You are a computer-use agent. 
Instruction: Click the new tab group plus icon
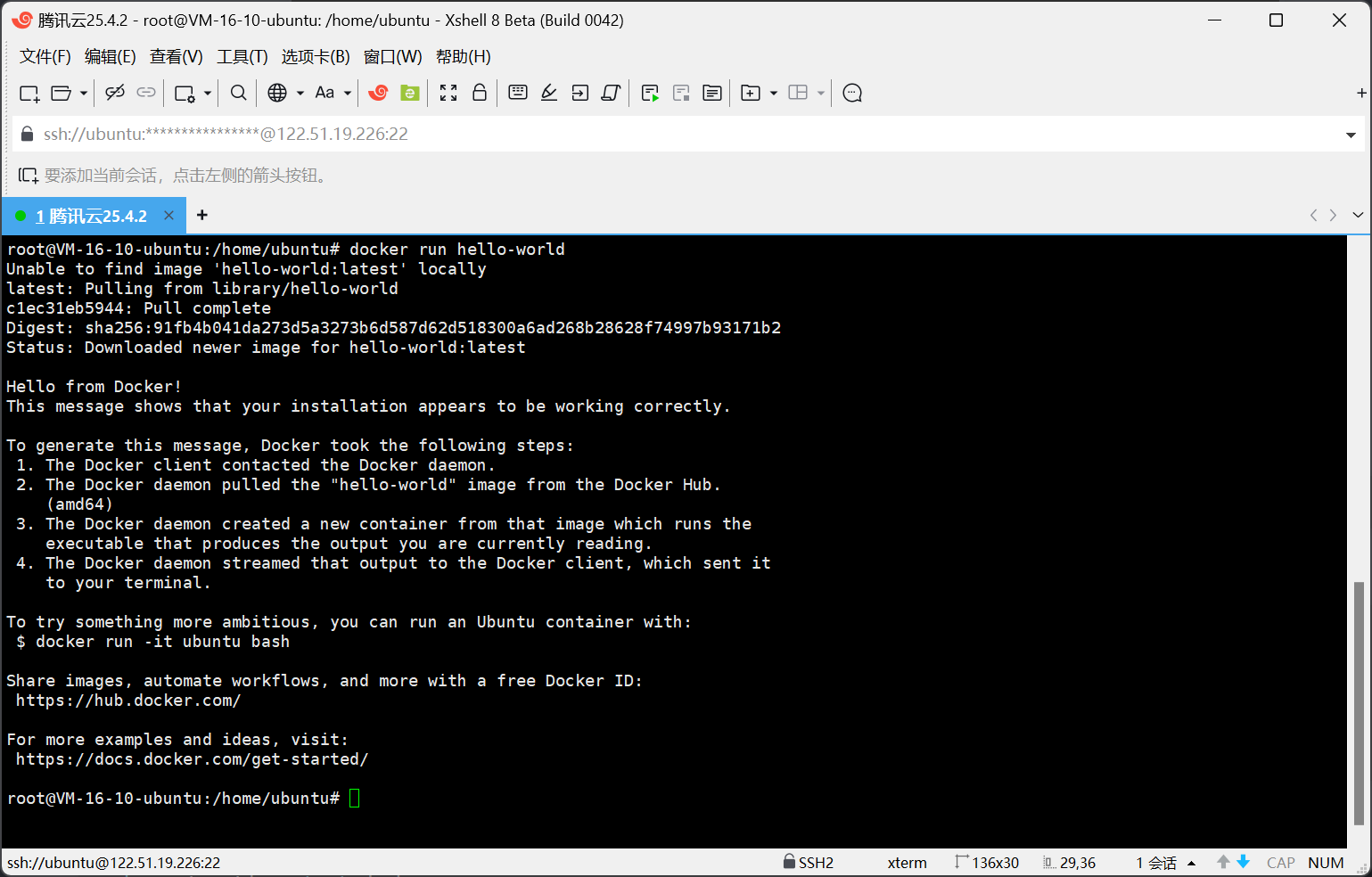pos(751,93)
